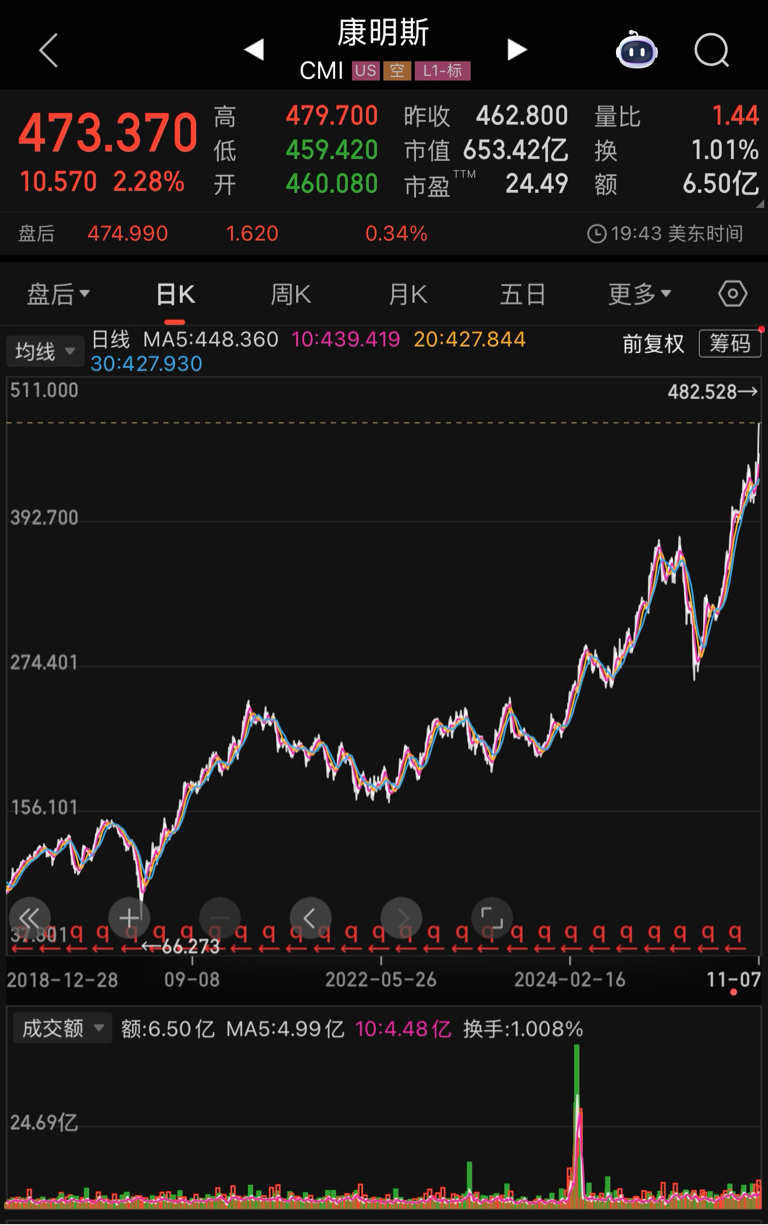Tap the 66.273 low marker label
Image resolution: width=768 pixels, height=1225 pixels.
(180, 946)
